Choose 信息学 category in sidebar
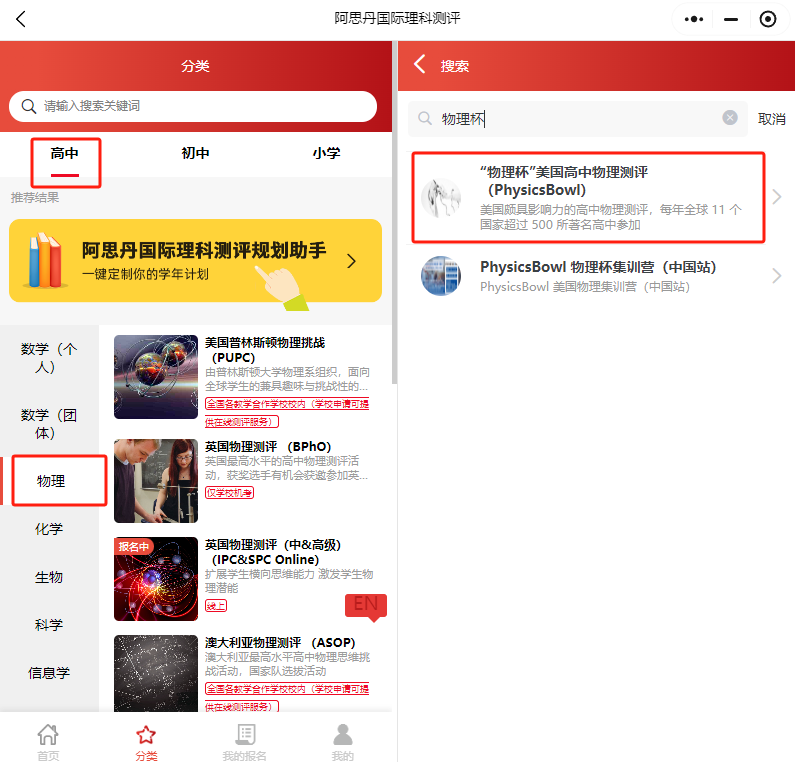The width and height of the screenshot is (795, 762). click(x=49, y=673)
